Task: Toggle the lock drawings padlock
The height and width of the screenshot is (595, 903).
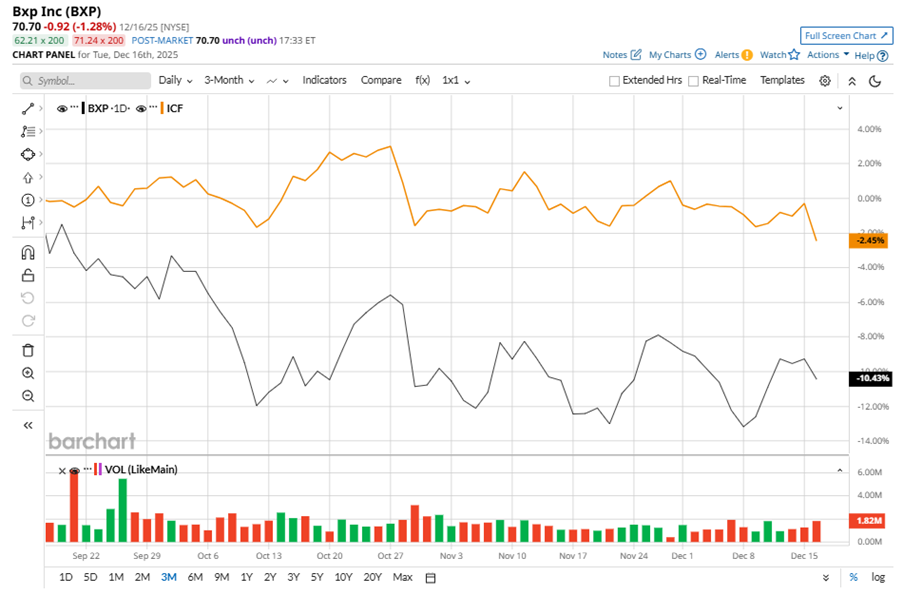Action: pos(28,275)
